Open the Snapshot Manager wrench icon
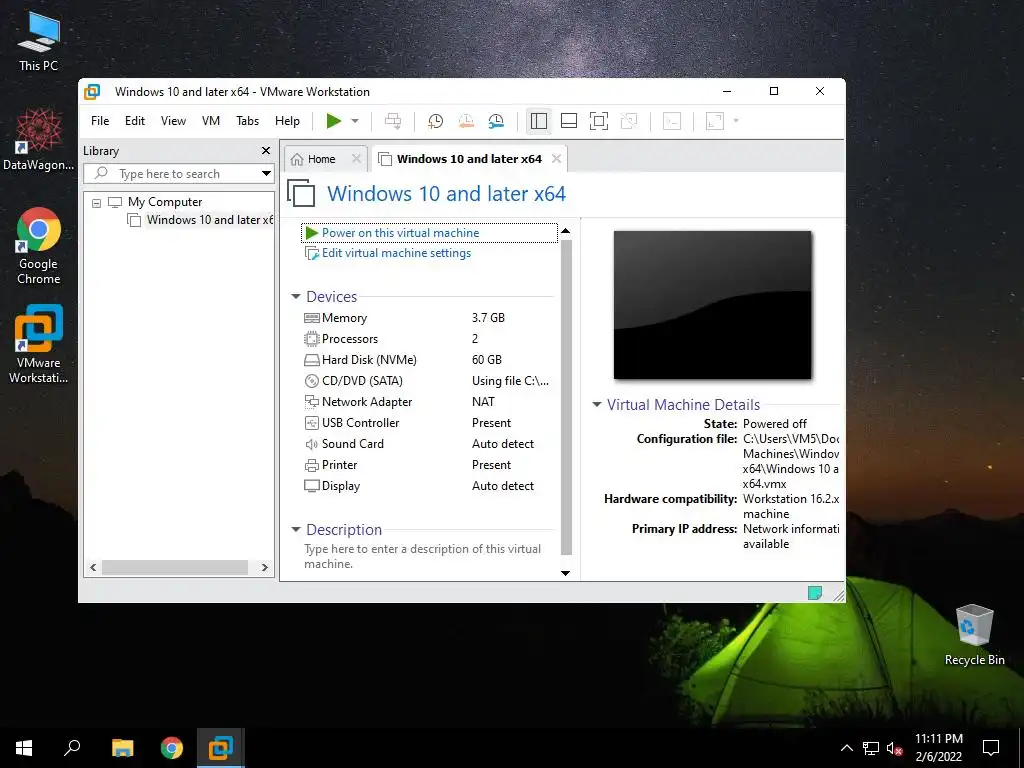Image resolution: width=1024 pixels, height=768 pixels. tap(496, 121)
